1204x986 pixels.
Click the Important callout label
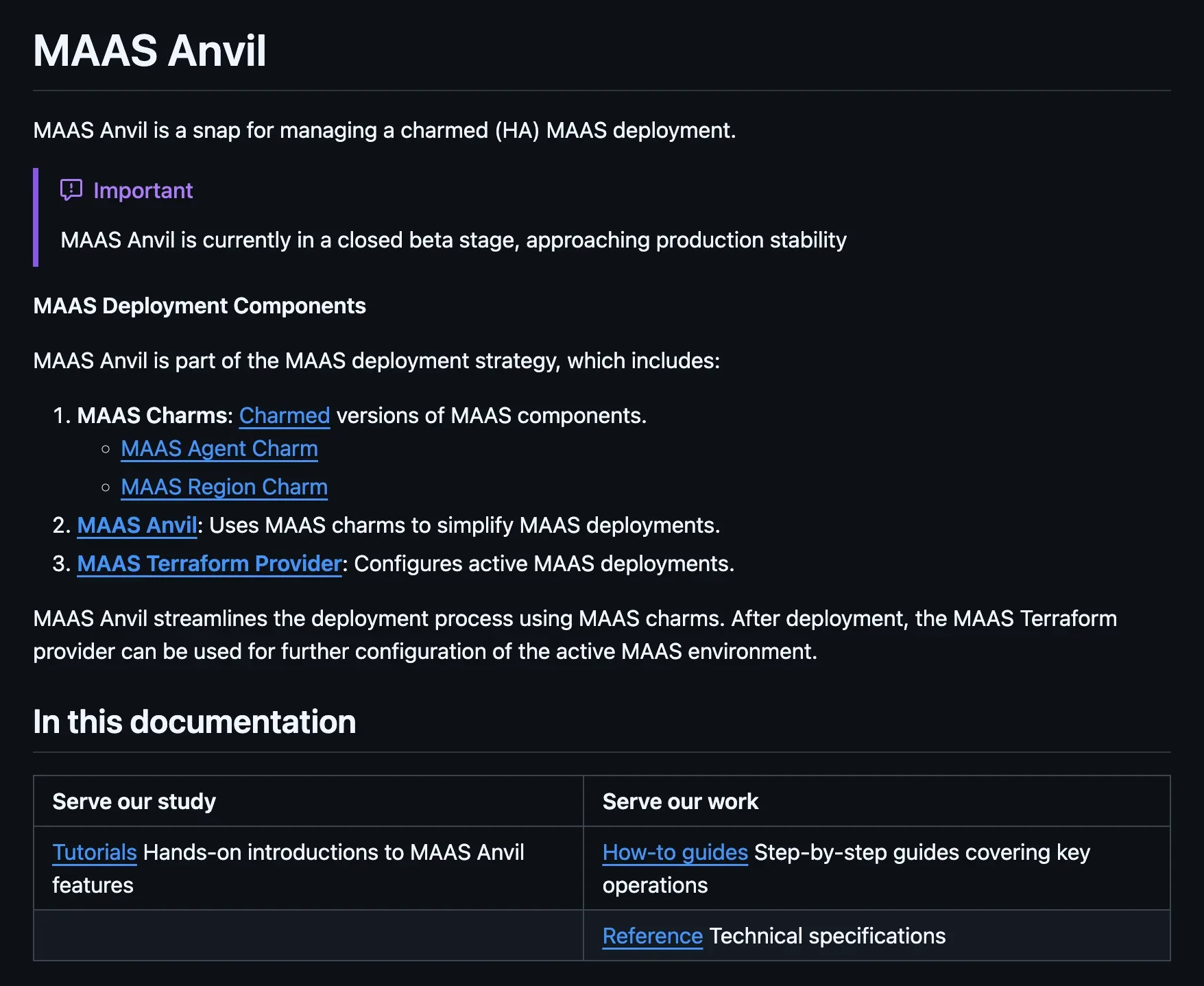(x=143, y=190)
